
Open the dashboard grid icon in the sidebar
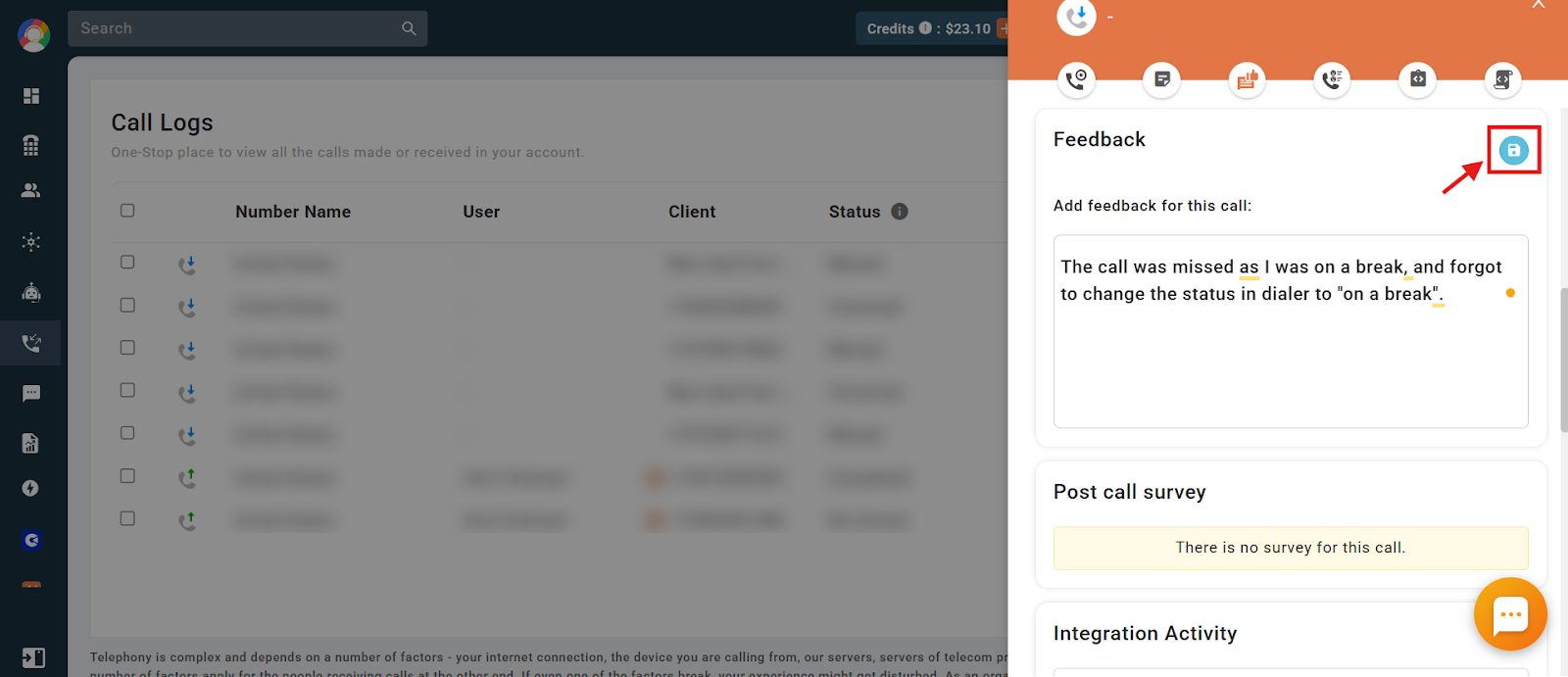click(x=31, y=95)
